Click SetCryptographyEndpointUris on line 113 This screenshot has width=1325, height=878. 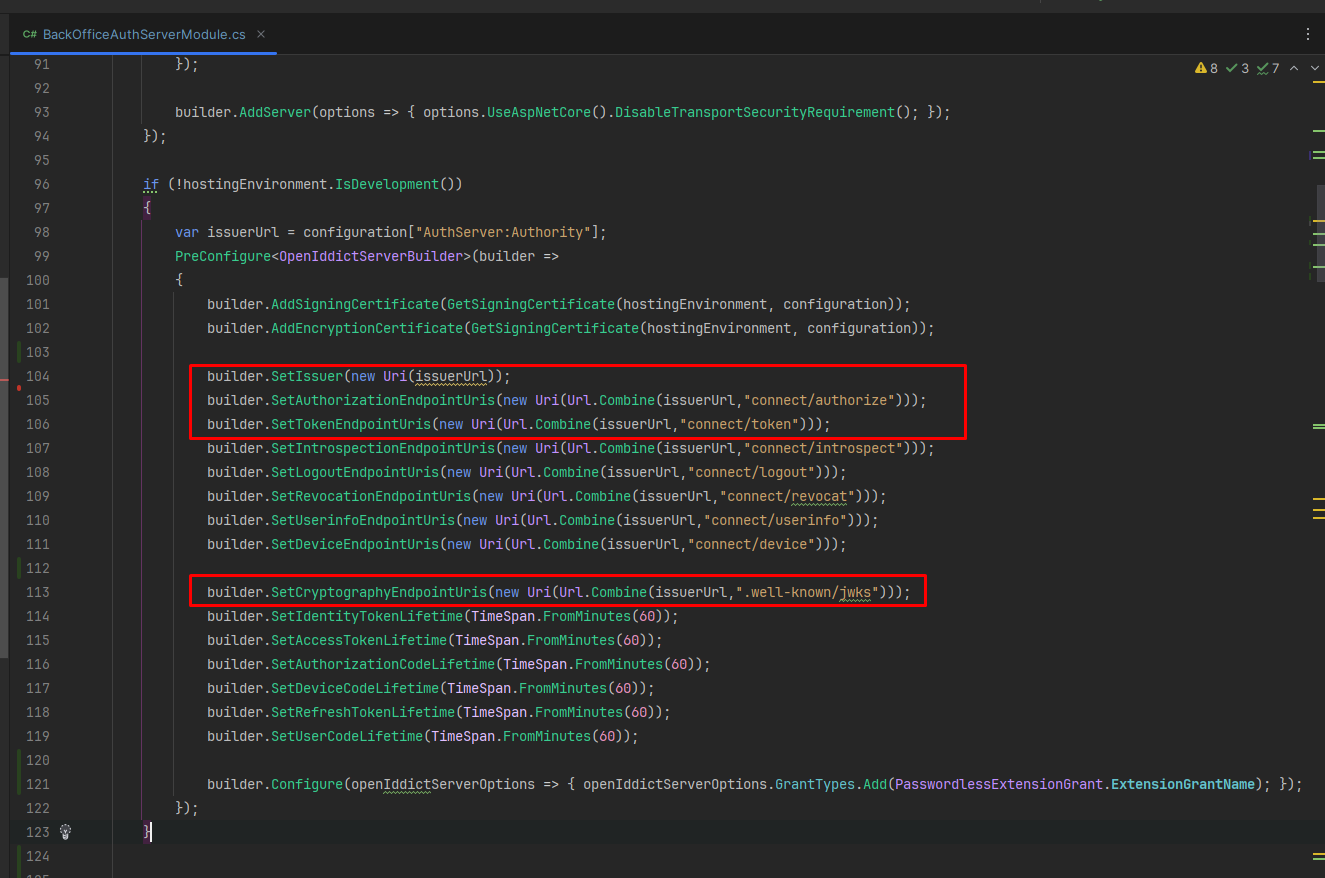point(379,592)
